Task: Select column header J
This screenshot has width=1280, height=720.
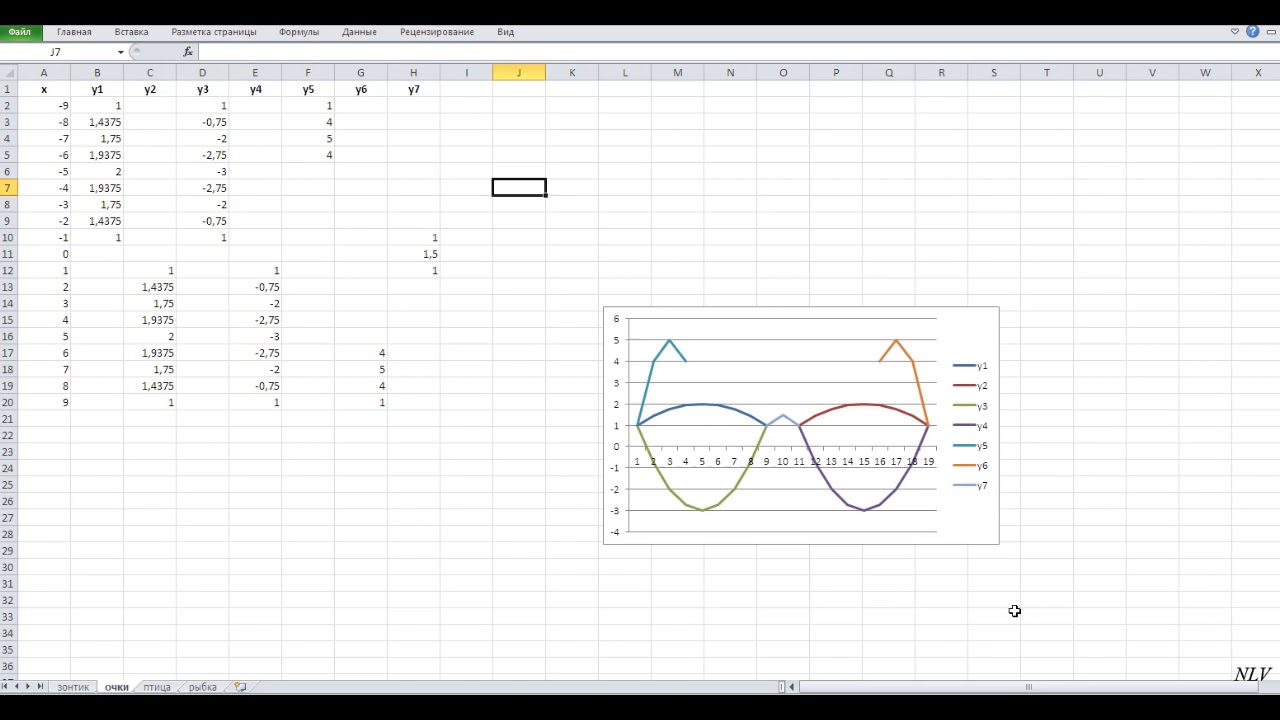Action: tap(519, 72)
